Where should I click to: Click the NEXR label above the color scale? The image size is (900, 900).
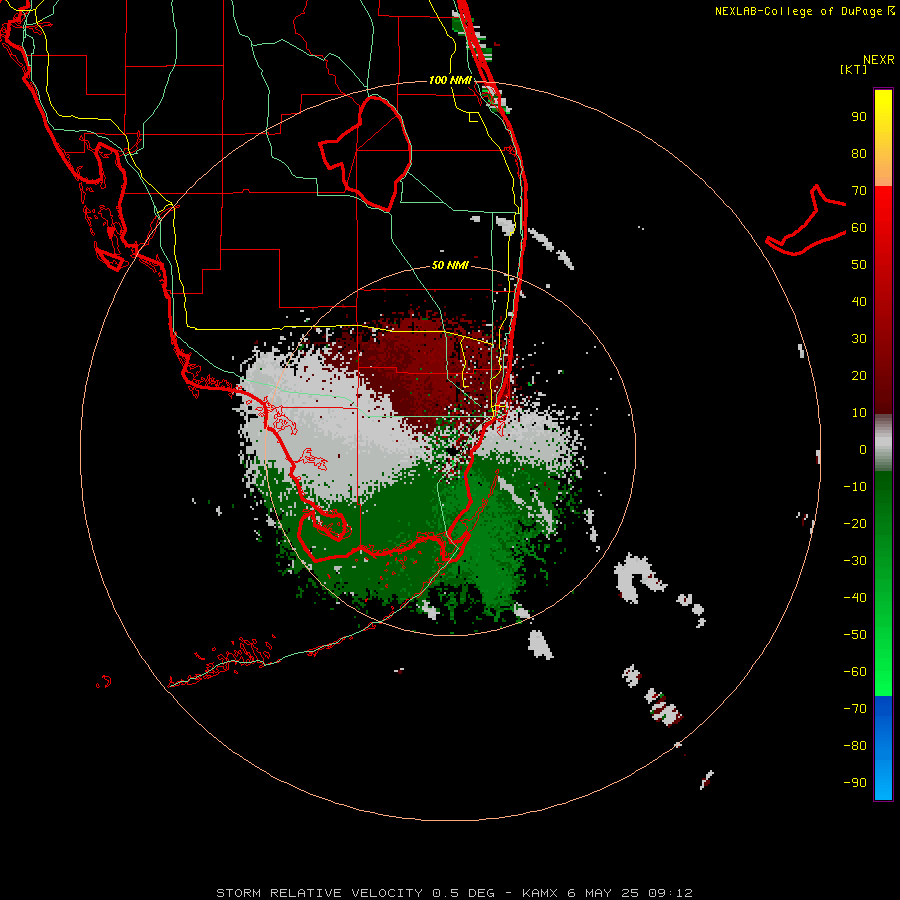[879, 60]
